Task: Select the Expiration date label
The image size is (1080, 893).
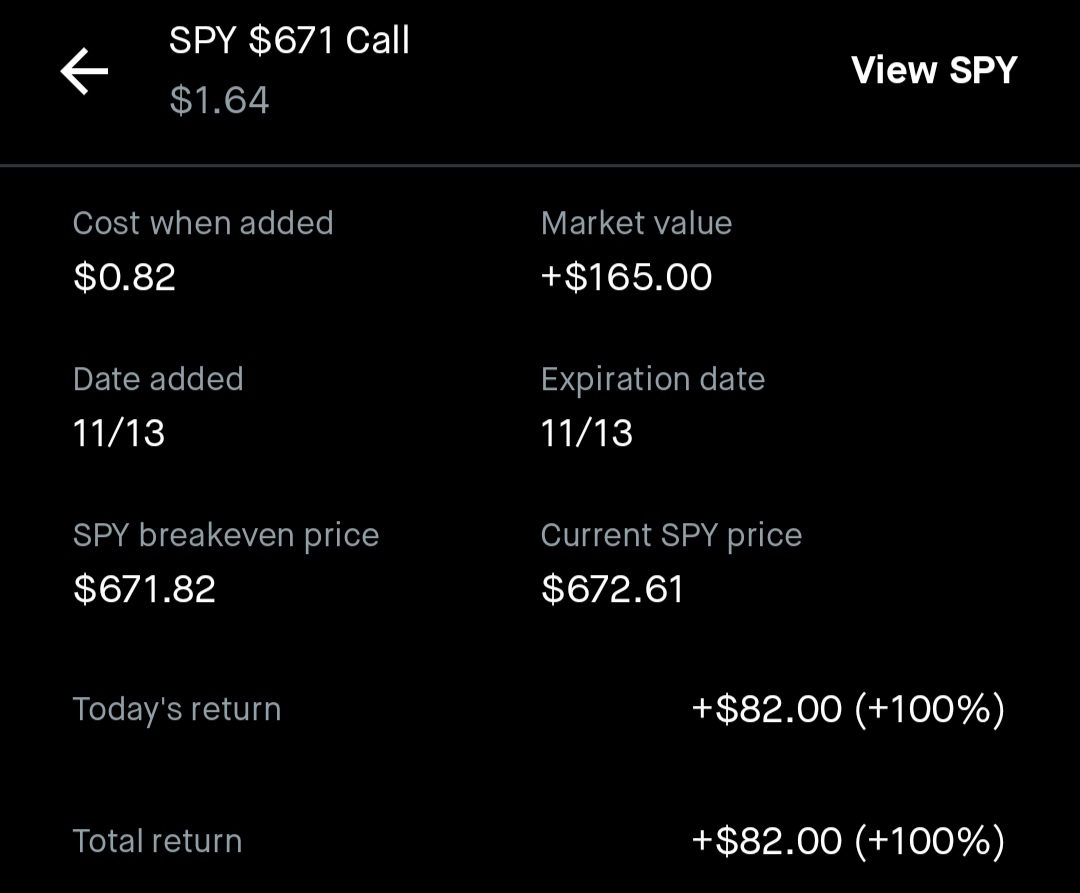Action: pyautogui.click(x=652, y=379)
